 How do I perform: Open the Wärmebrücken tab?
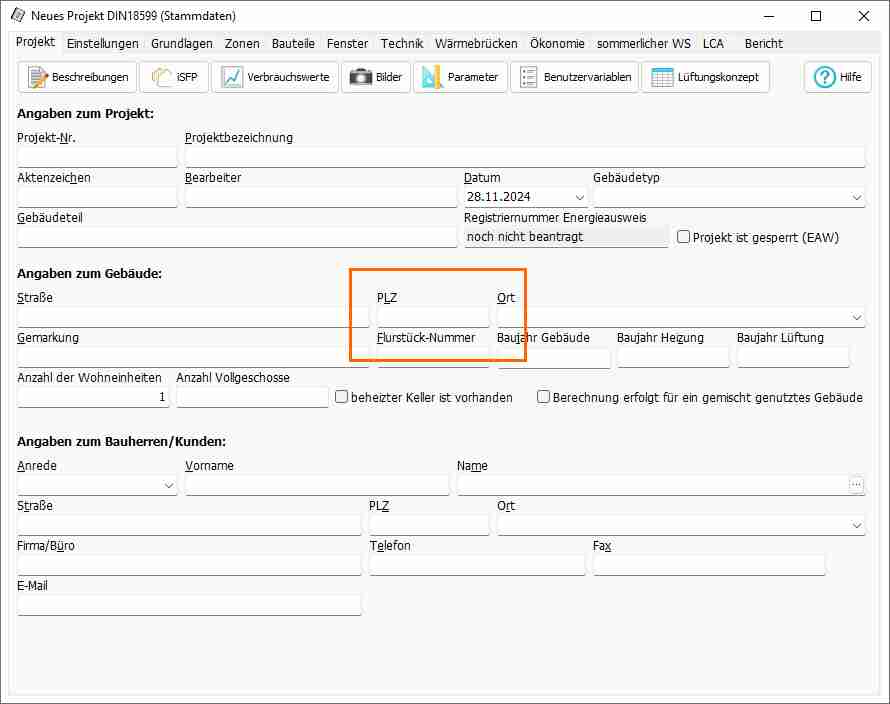476,44
